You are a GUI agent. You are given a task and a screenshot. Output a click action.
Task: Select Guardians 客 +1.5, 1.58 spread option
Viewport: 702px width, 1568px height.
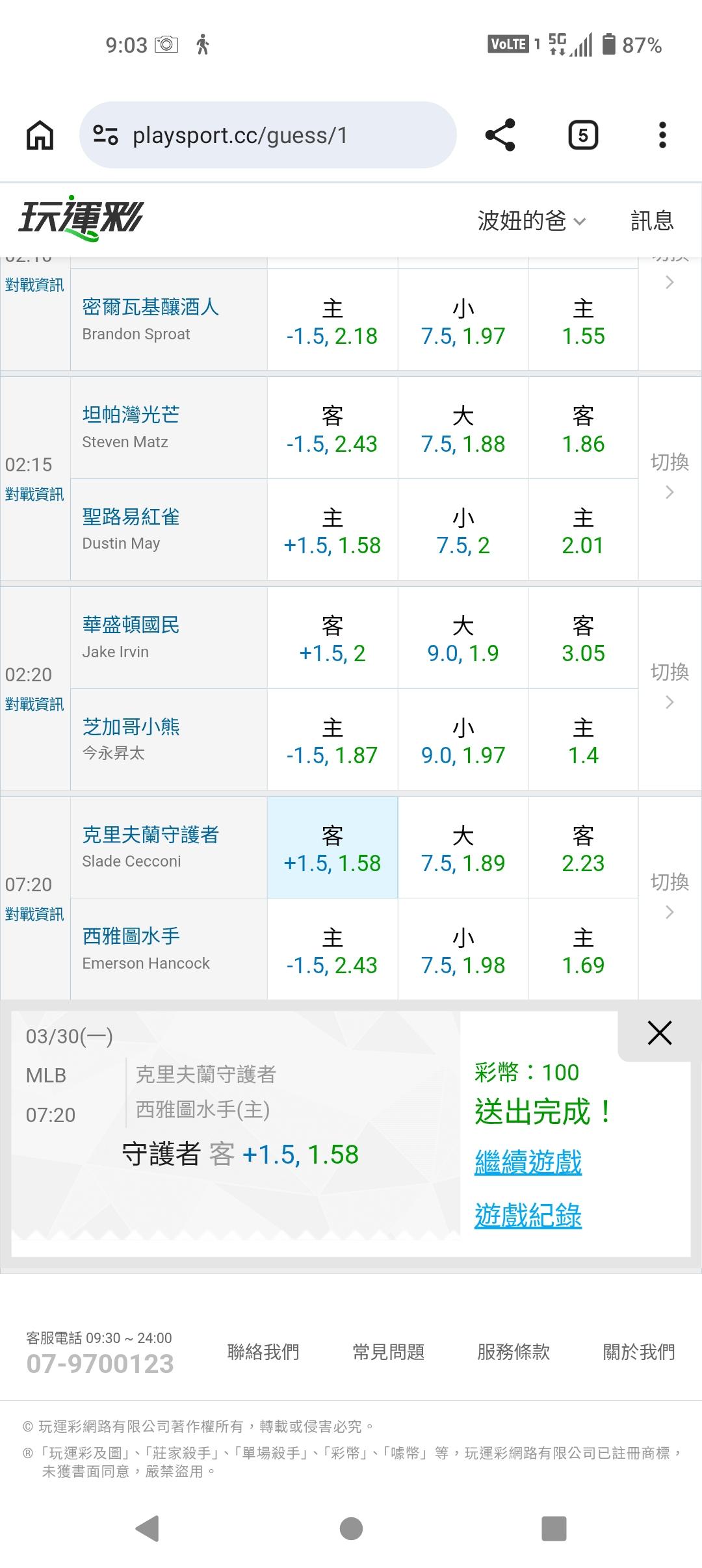pyautogui.click(x=332, y=848)
